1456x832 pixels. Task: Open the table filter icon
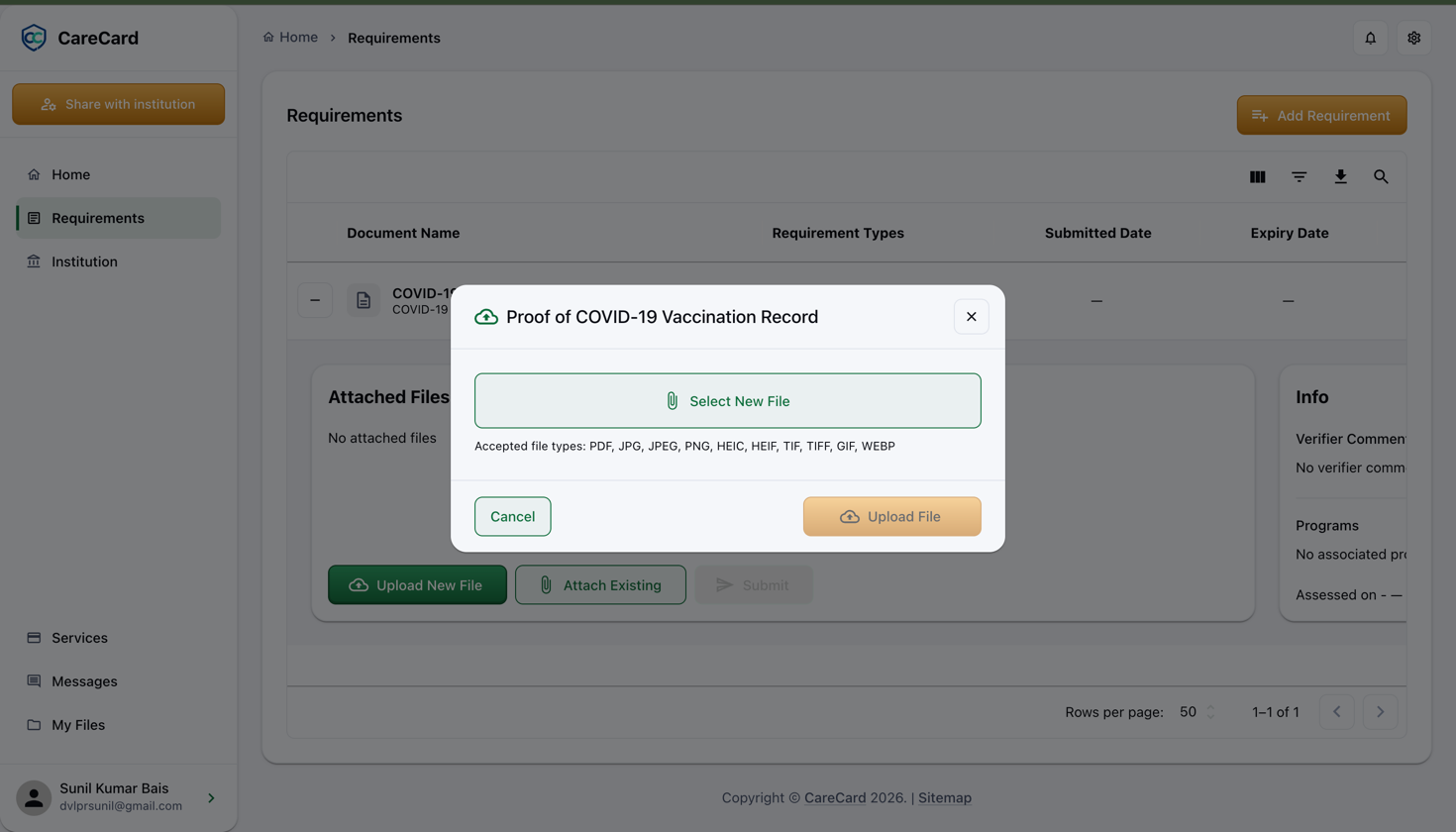coord(1300,177)
